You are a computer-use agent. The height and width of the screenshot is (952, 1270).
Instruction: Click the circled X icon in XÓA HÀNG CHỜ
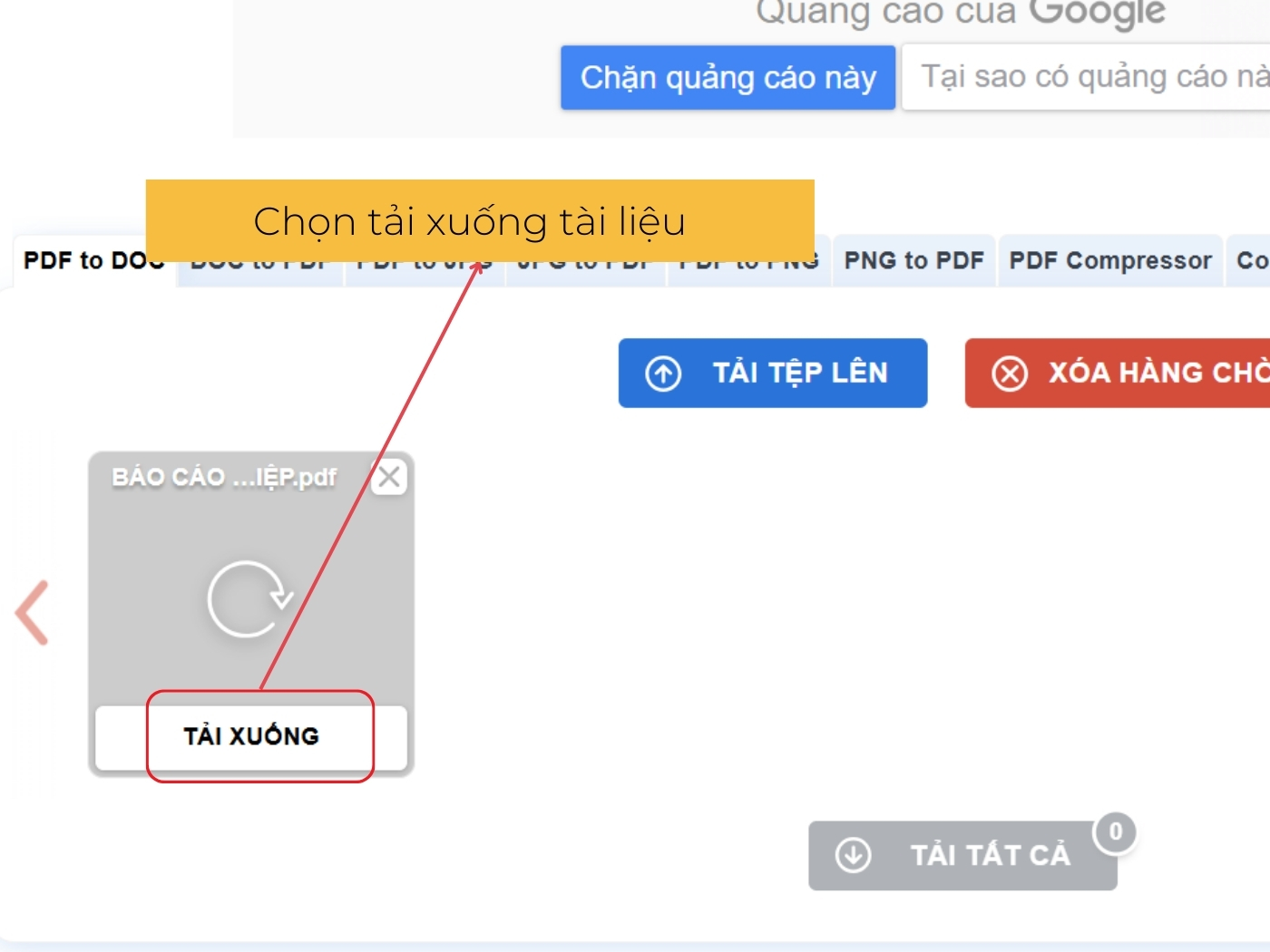[x=1010, y=374]
